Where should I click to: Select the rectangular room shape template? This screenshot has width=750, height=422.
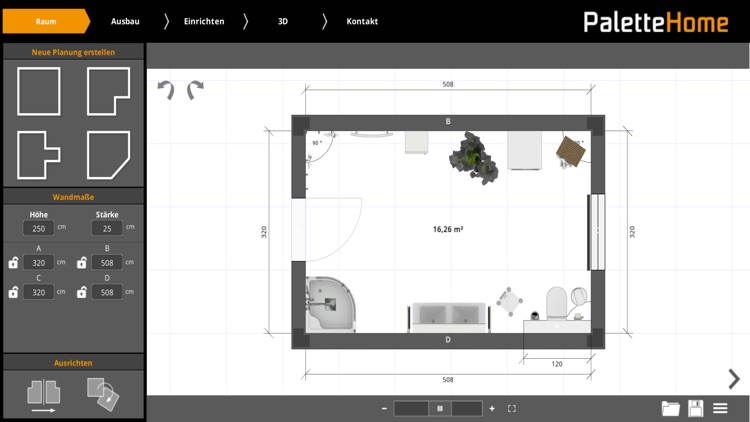tap(39, 91)
